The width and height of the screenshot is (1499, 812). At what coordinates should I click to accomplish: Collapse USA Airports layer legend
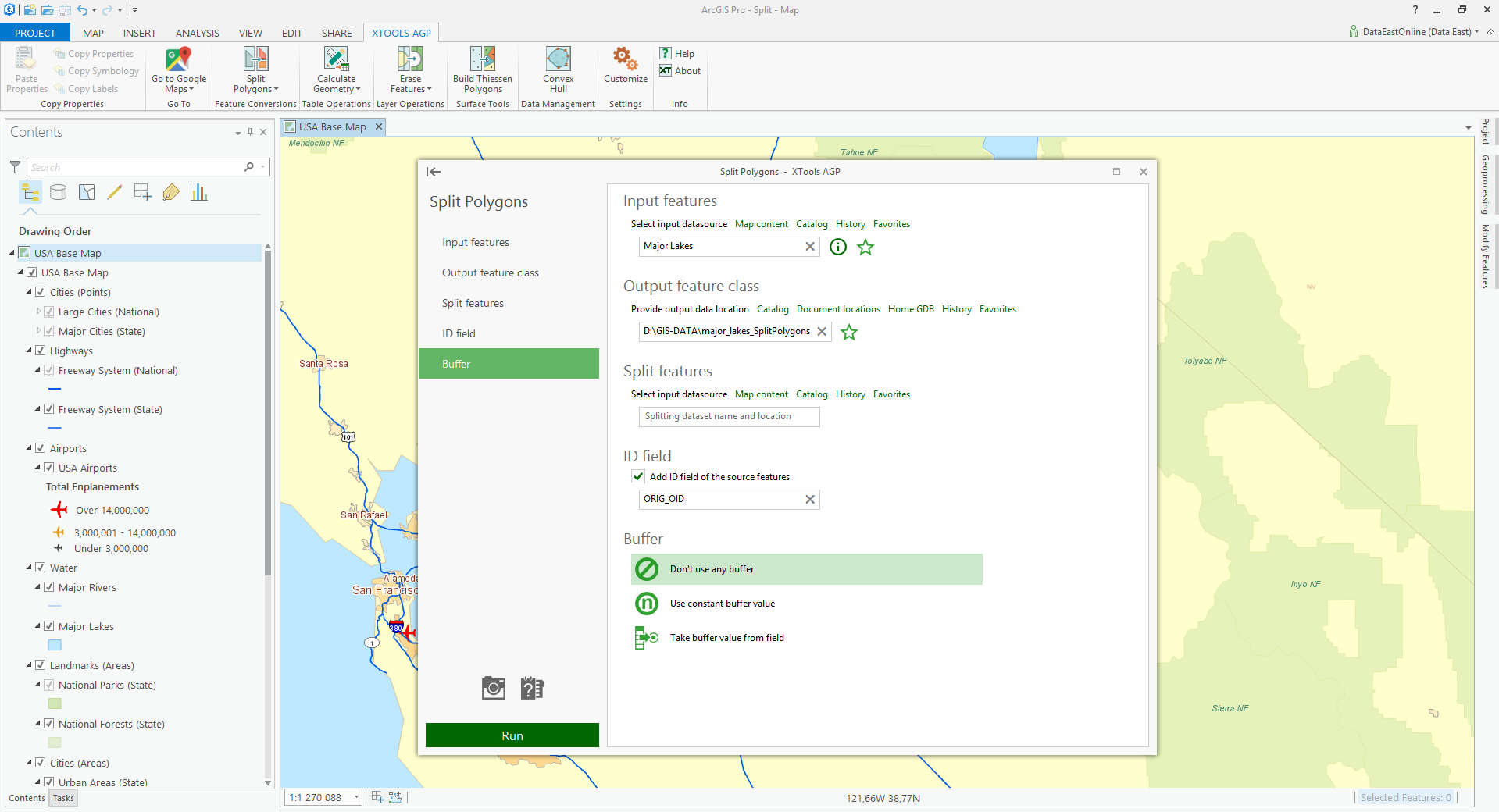click(x=37, y=468)
